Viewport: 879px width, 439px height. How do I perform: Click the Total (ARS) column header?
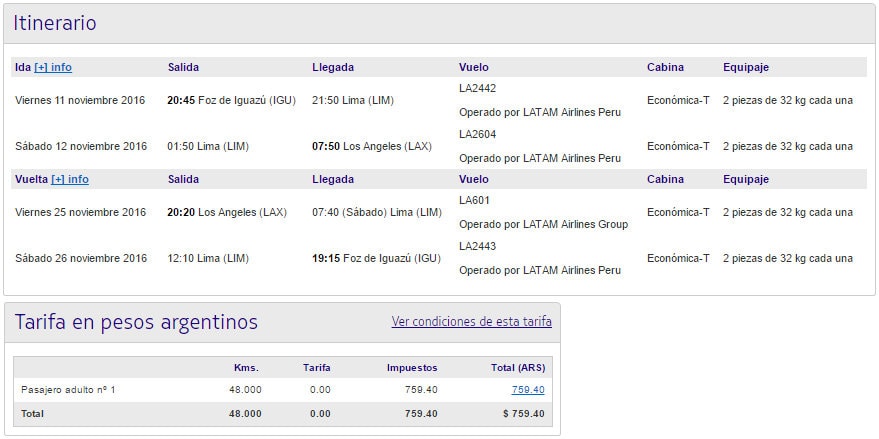[x=516, y=368]
